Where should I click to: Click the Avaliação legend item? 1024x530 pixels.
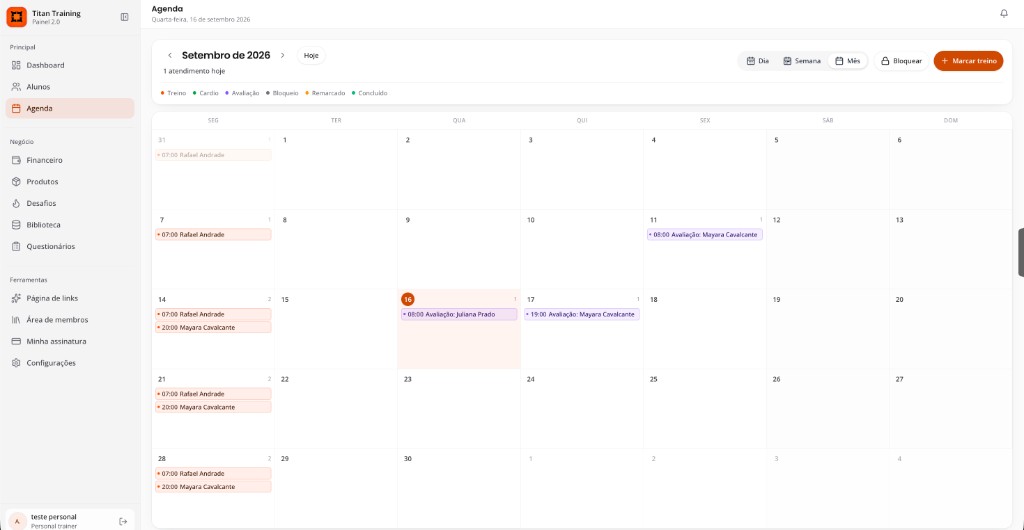click(242, 93)
